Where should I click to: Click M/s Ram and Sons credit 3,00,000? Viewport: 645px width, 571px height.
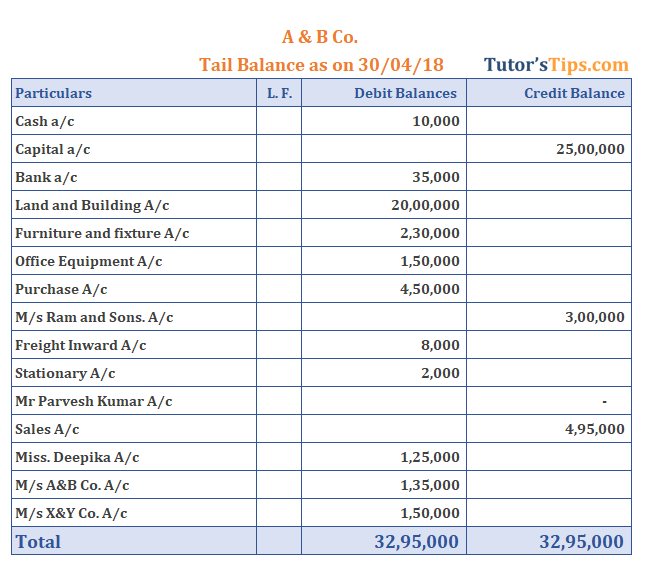(595, 317)
